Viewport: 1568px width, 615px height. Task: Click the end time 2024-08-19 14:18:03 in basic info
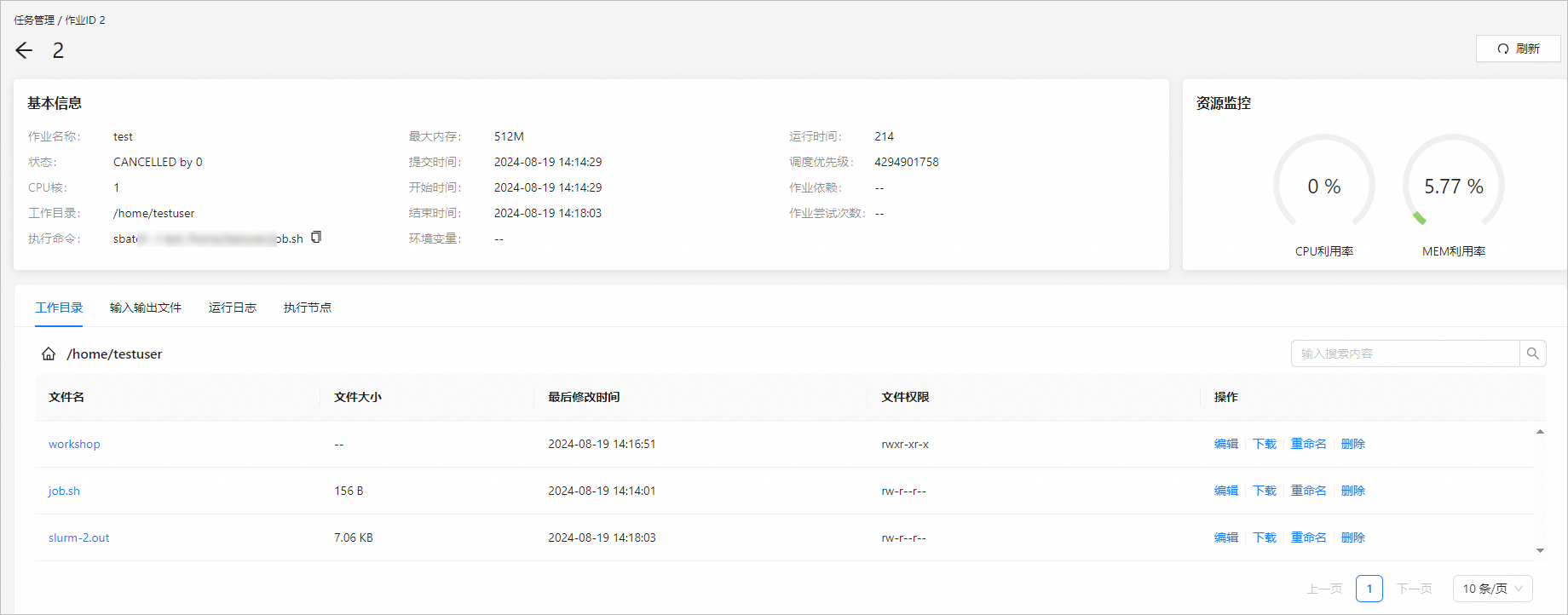[548, 213]
